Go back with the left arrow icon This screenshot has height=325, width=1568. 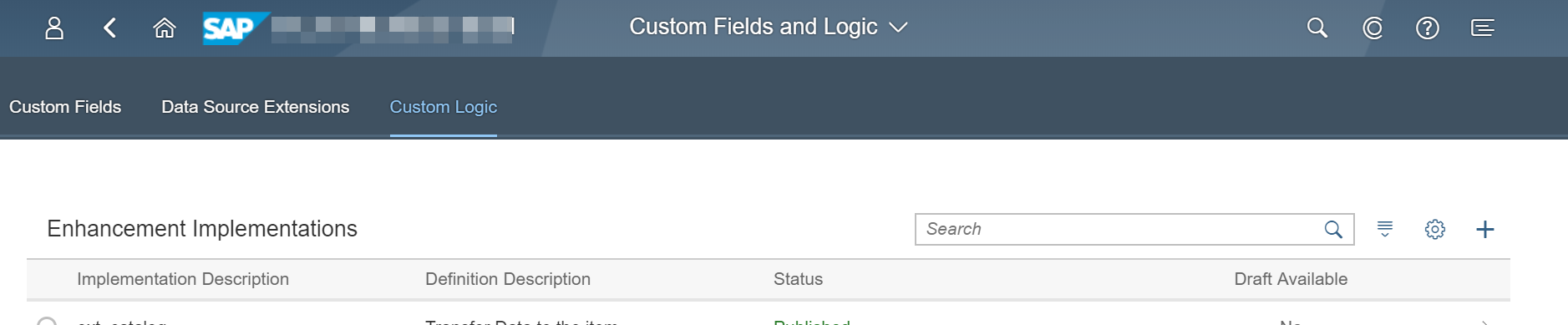point(109,28)
